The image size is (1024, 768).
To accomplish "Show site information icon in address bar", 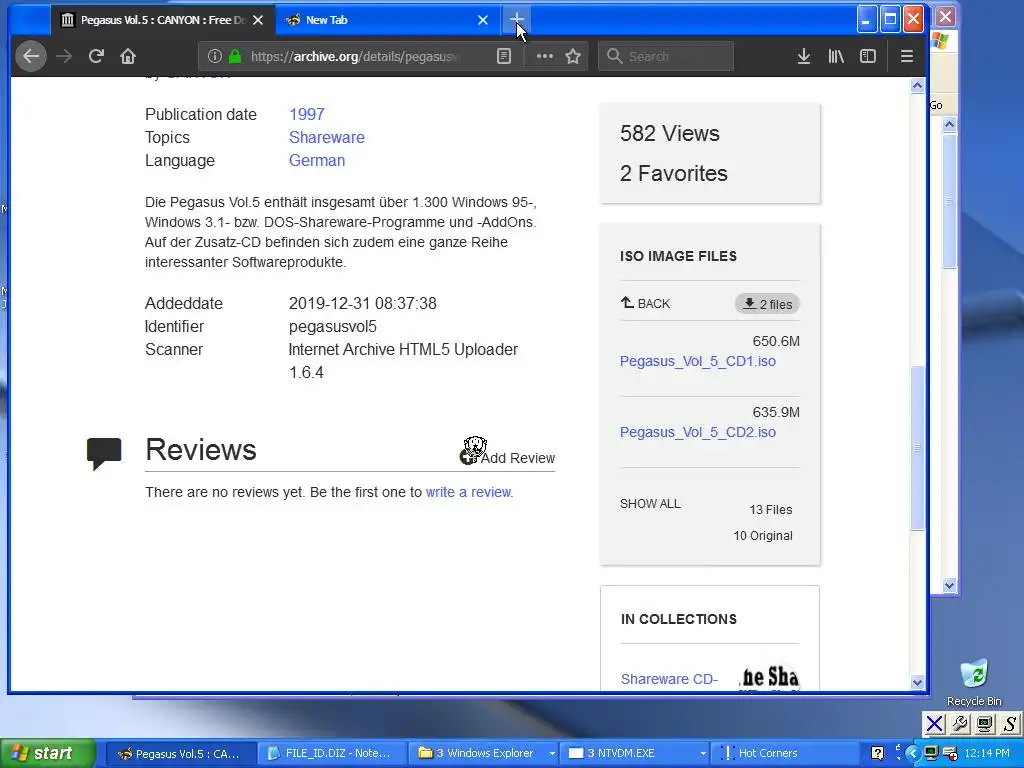I will (214, 56).
